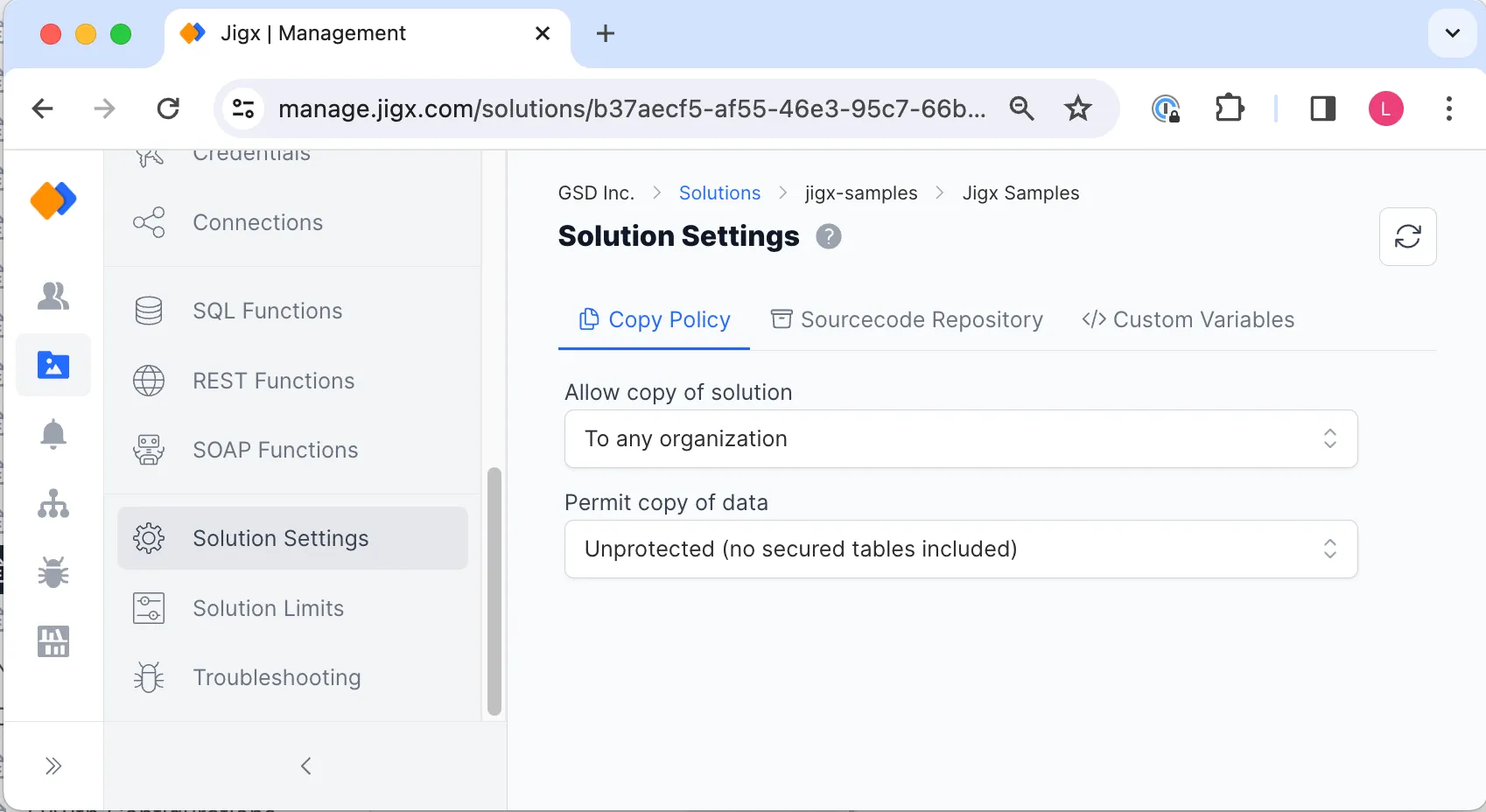Screen dimensions: 1486x812
Task: Switch to the Copy Policy tab
Action: point(654,319)
